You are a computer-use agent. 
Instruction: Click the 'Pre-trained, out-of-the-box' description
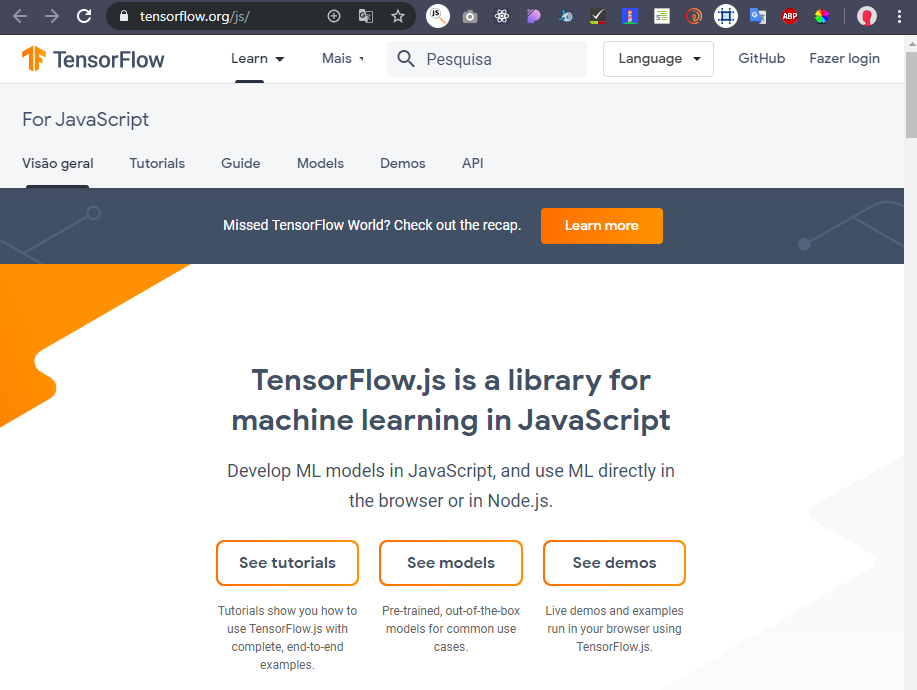click(x=451, y=629)
